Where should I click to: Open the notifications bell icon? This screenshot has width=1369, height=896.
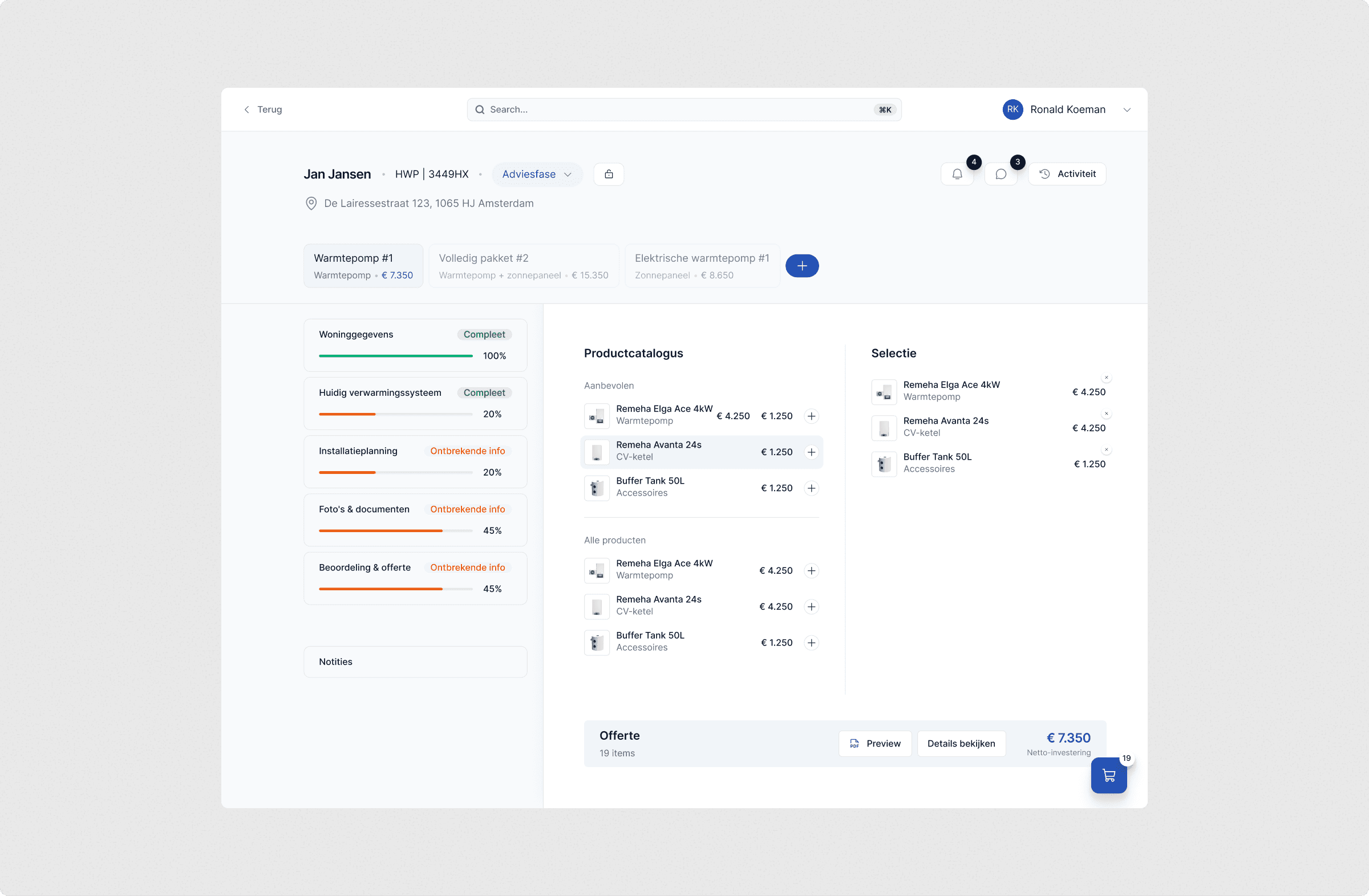point(957,175)
